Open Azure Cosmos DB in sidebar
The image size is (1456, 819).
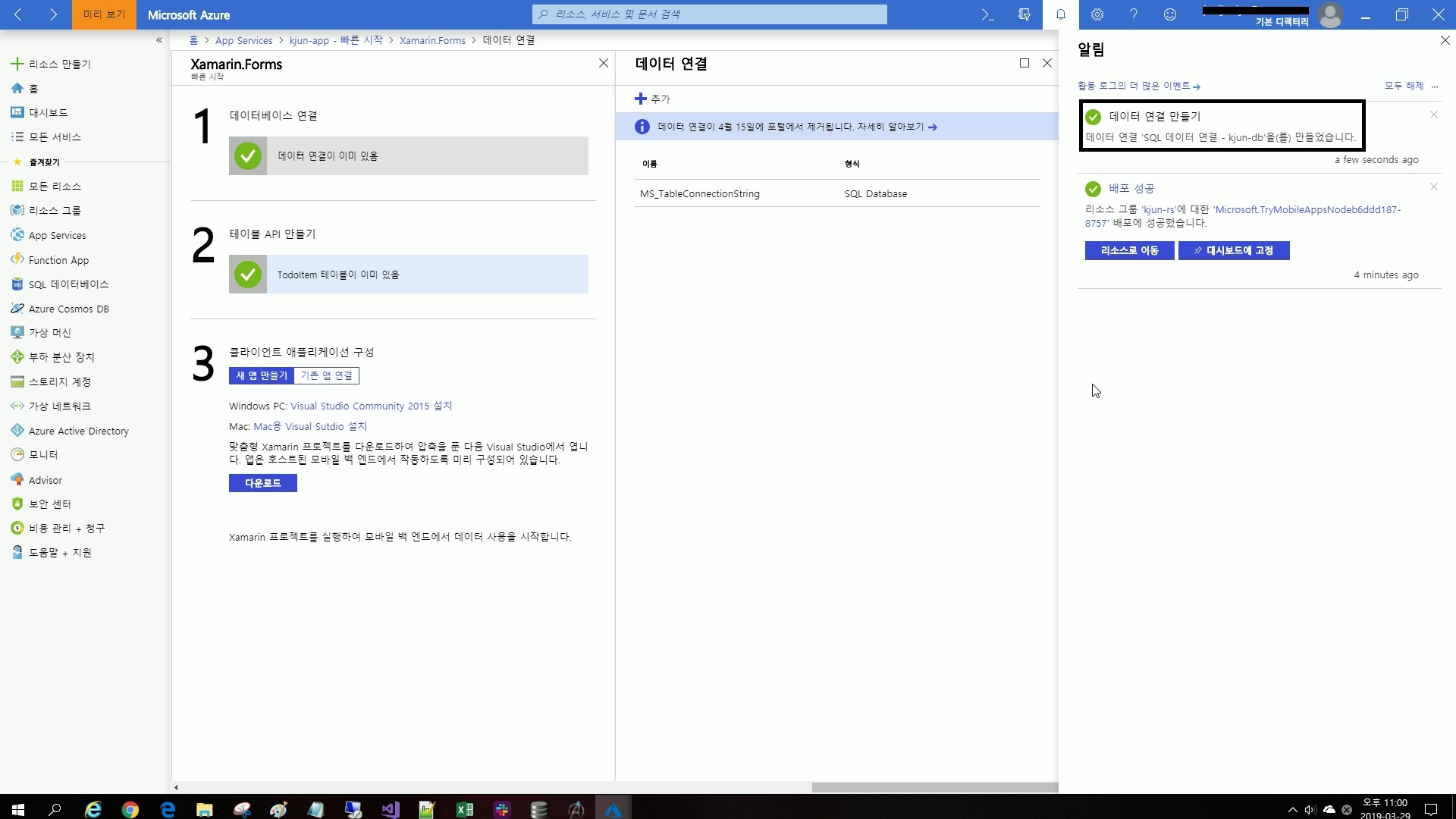click(x=68, y=309)
